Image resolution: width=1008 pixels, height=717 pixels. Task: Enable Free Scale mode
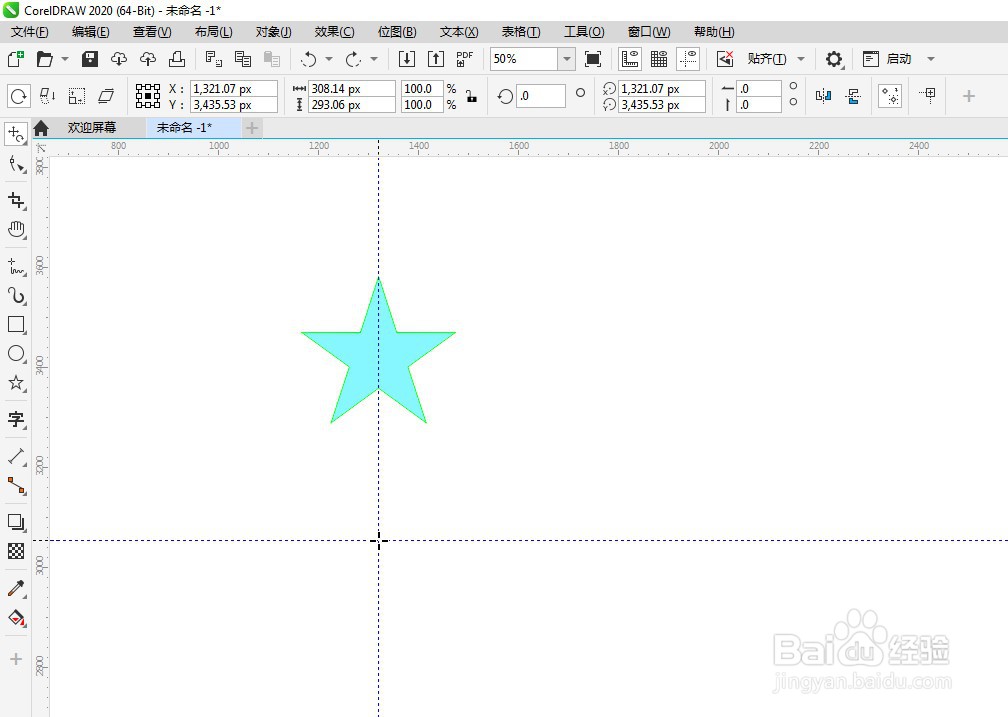[77, 96]
